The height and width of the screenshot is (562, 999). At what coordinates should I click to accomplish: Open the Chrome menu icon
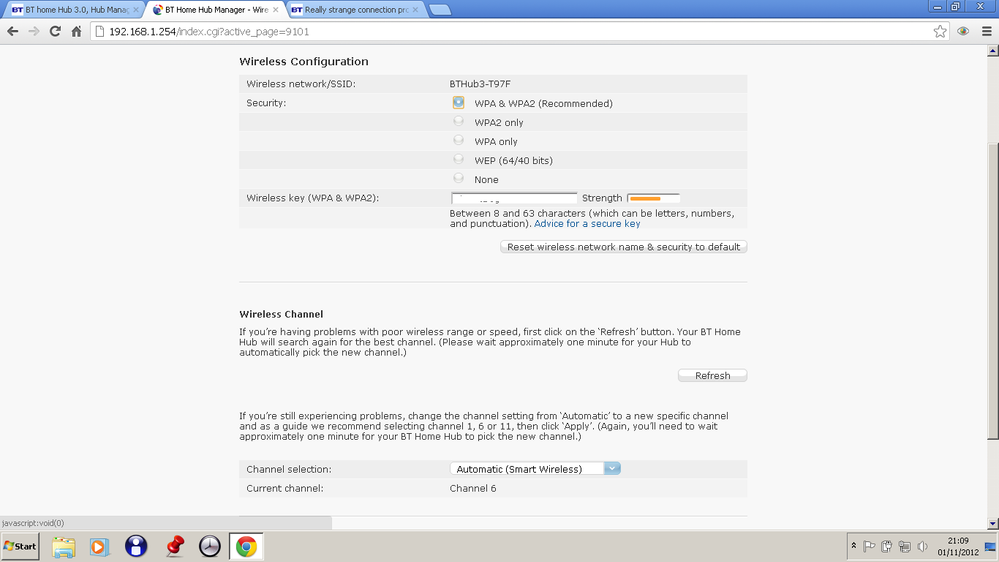click(x=986, y=31)
